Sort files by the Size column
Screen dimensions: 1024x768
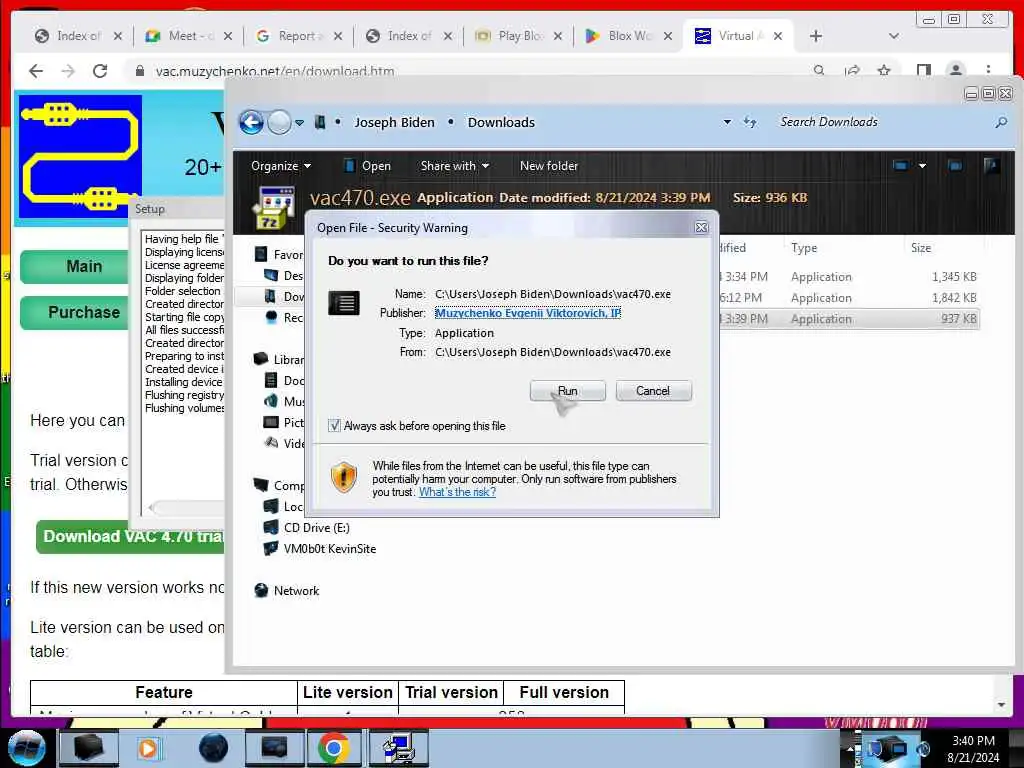[921, 248]
